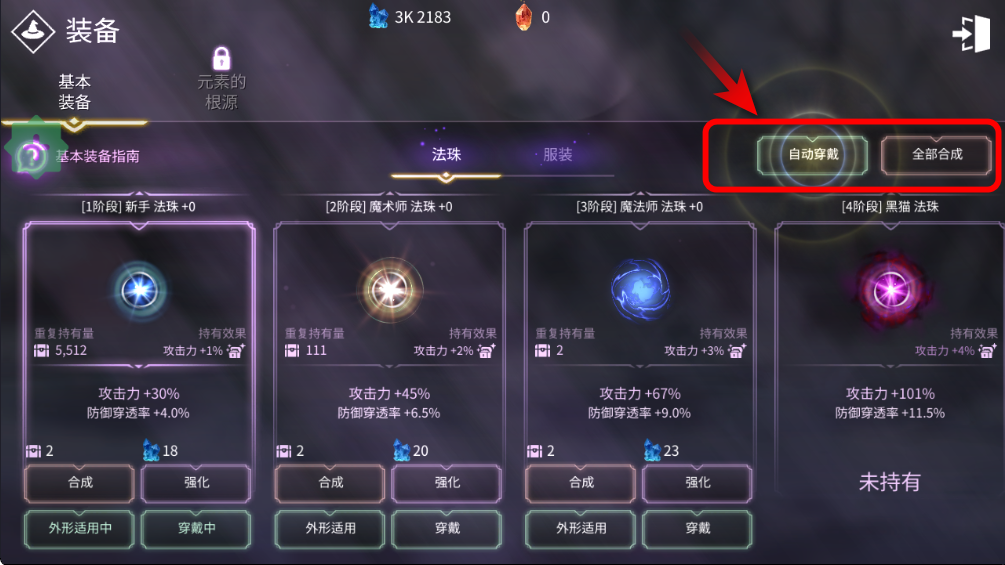
Task: Click the 全部合成 button
Action: pyautogui.click(x=936, y=154)
